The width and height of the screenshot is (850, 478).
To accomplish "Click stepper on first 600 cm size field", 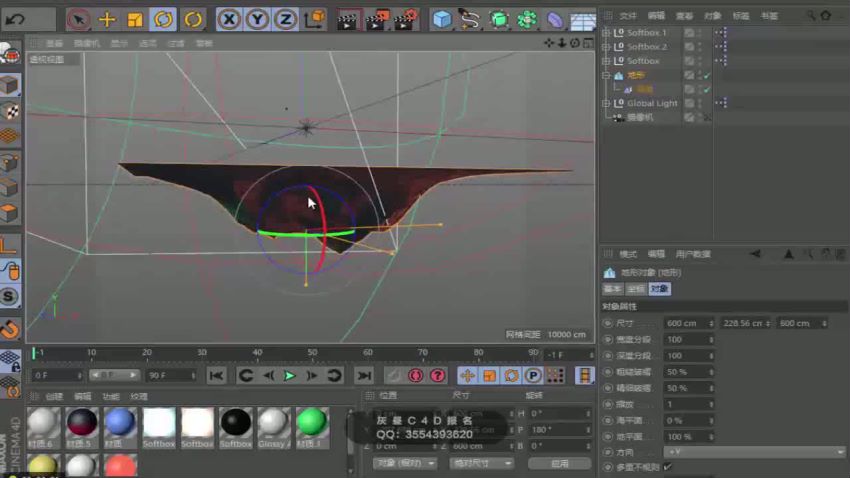I will point(711,324).
